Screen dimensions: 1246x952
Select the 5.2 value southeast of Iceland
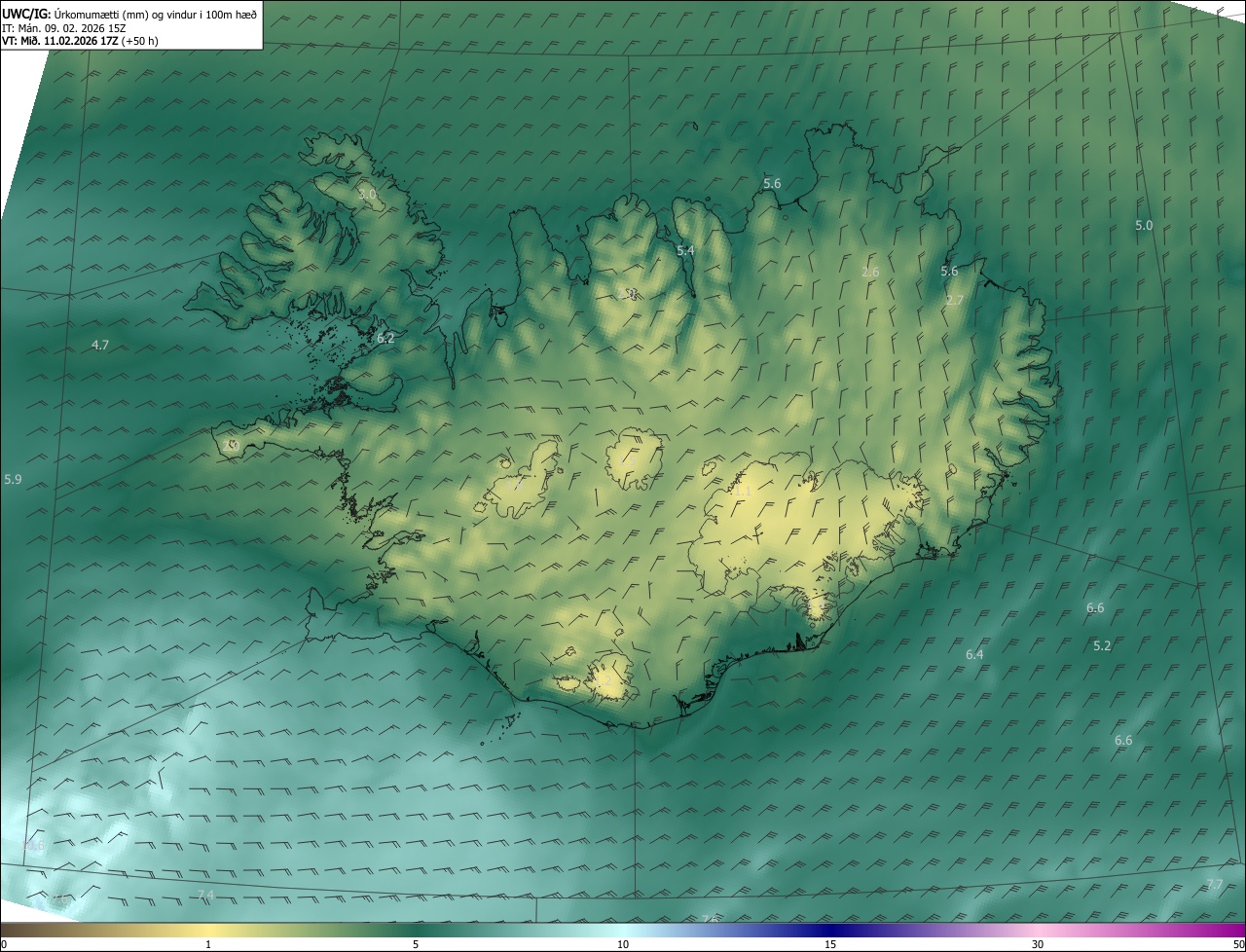click(x=1102, y=646)
